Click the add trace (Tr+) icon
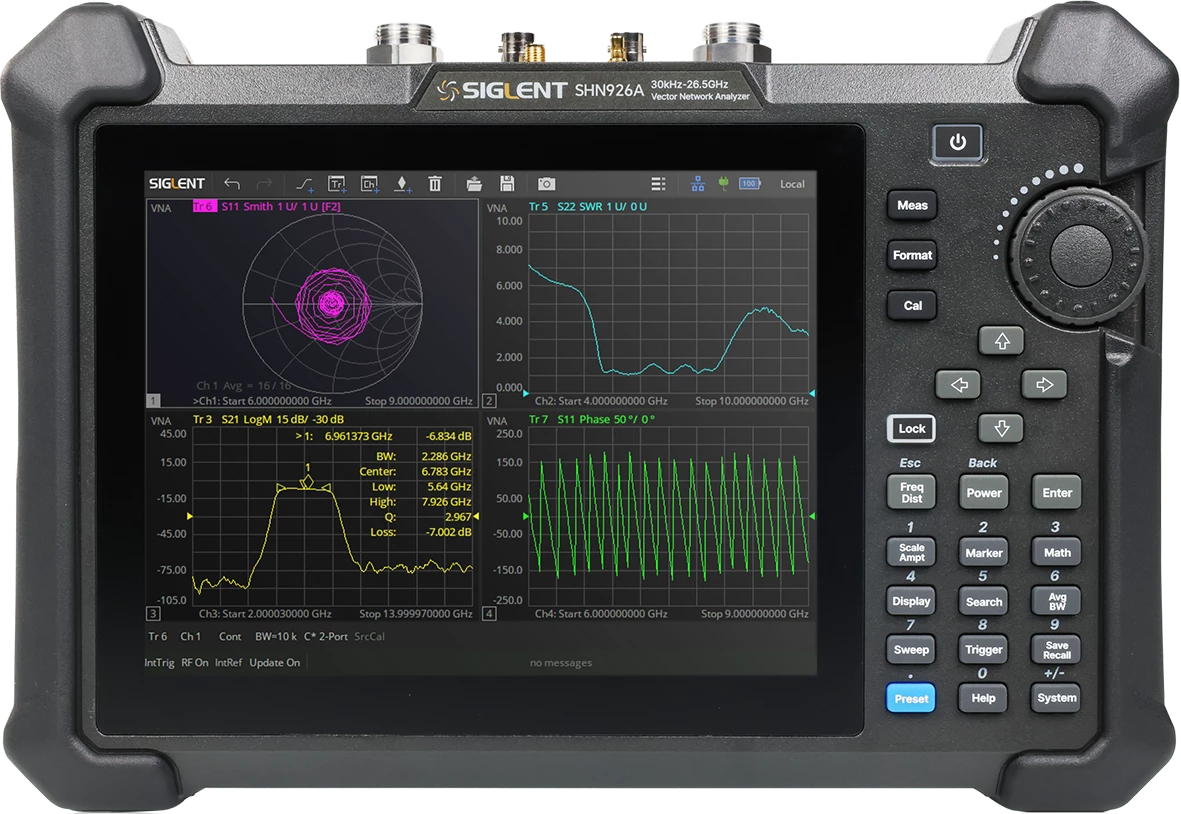1181x814 pixels. [x=337, y=184]
